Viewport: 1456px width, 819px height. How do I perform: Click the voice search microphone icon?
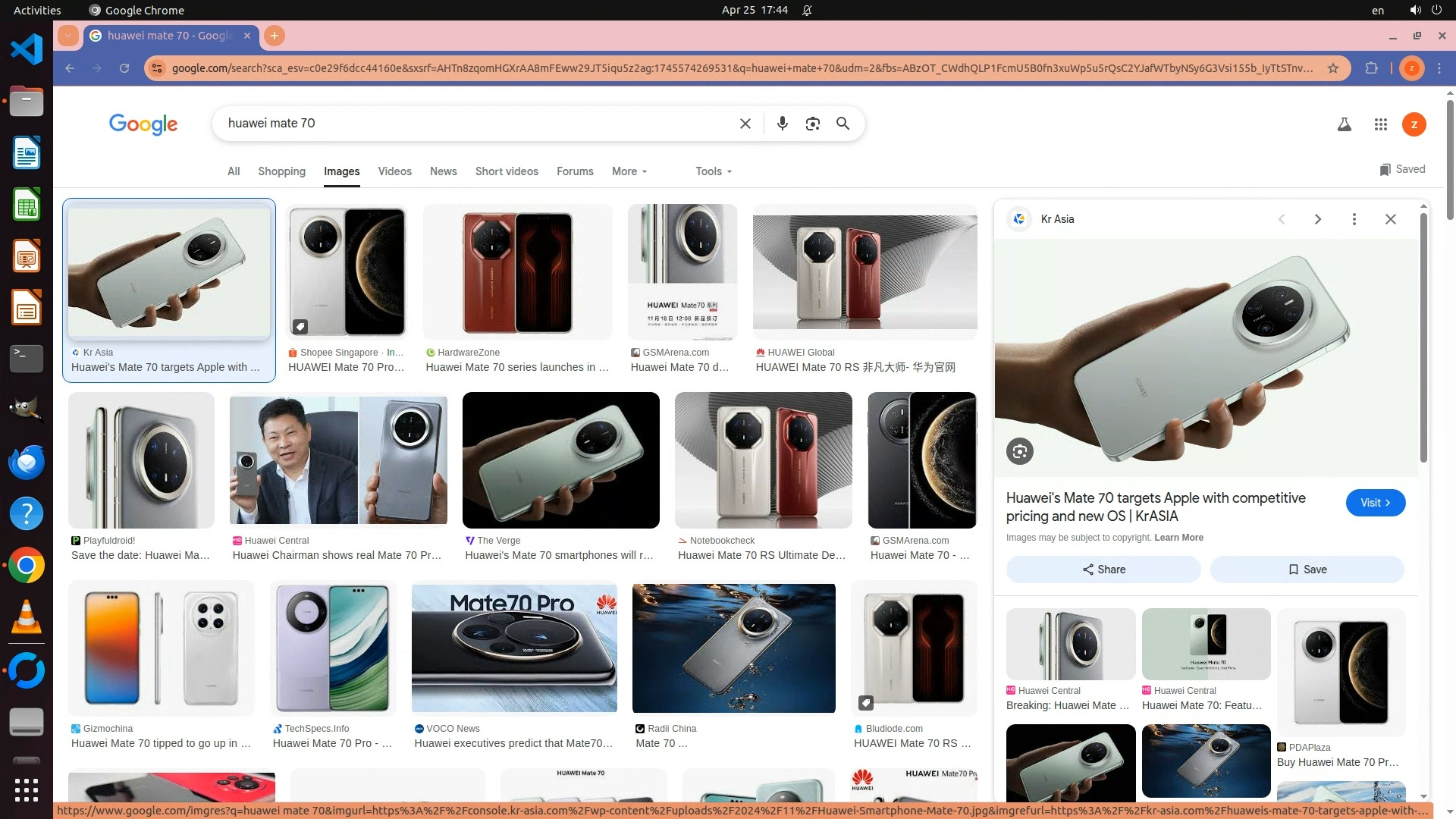tap(782, 124)
